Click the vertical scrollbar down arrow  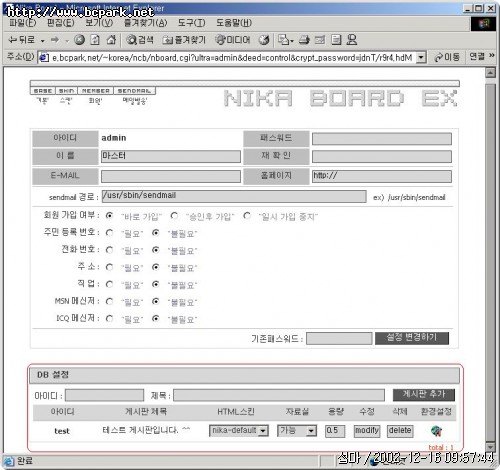point(490,447)
